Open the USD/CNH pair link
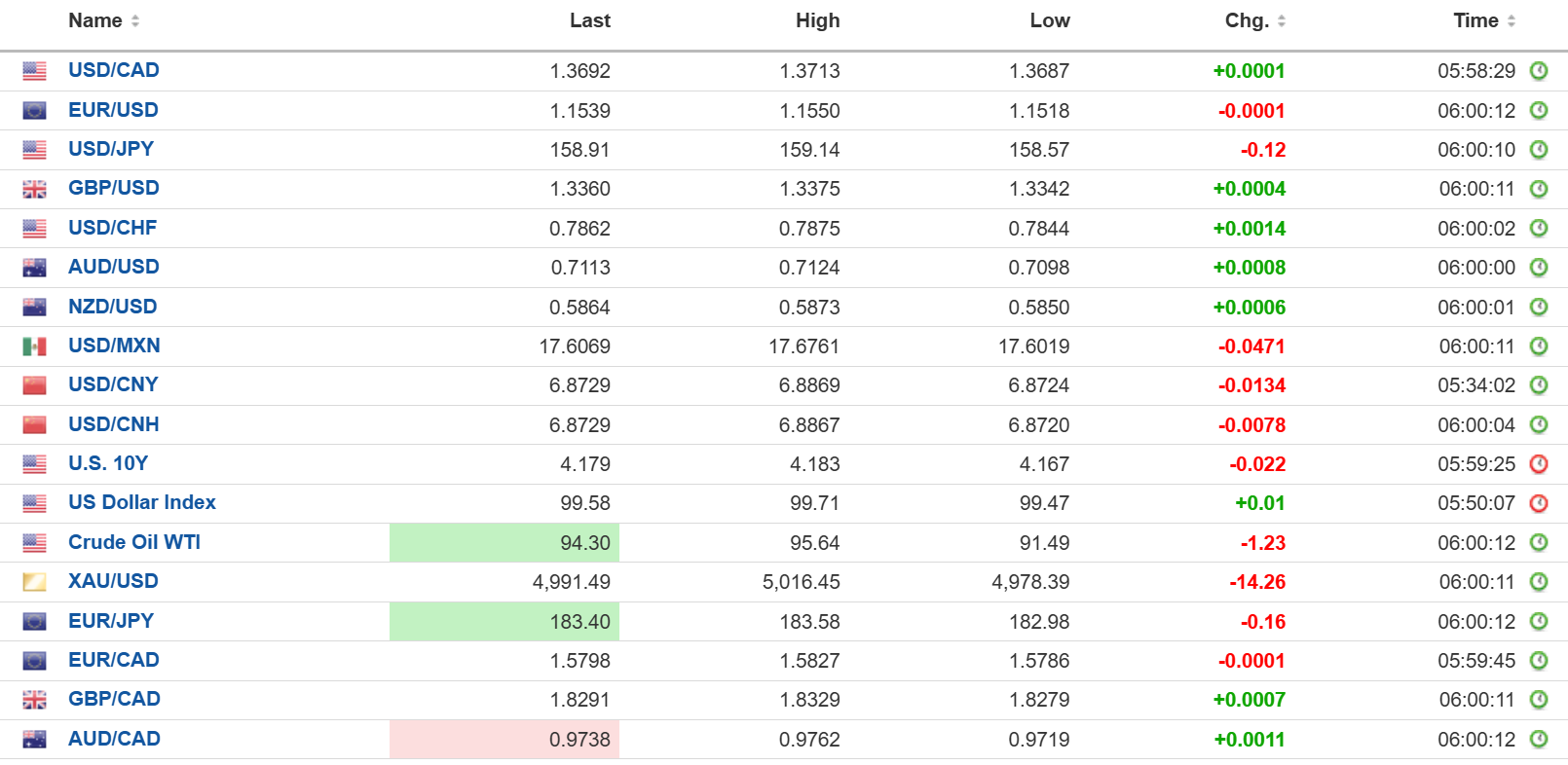The image size is (1568, 765). coord(113,424)
